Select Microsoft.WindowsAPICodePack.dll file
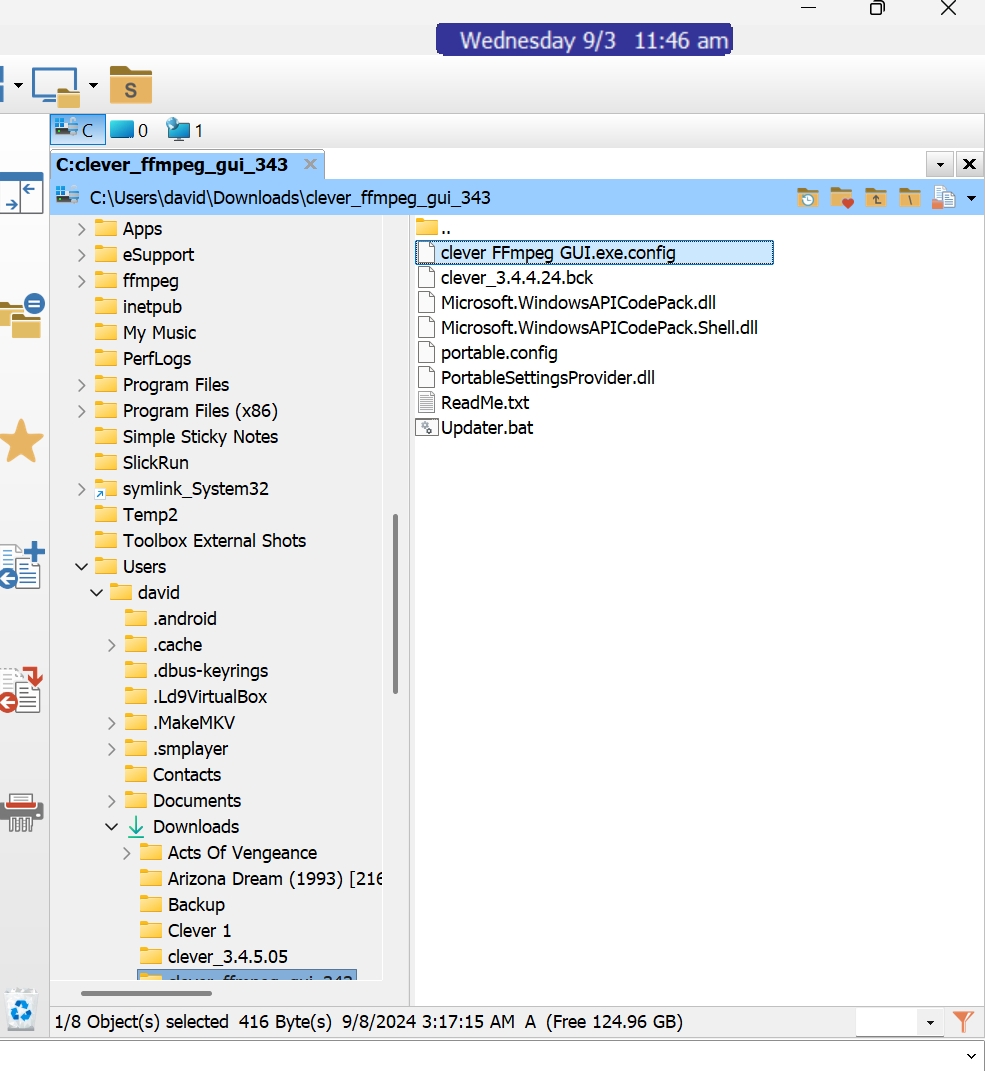The height and width of the screenshot is (1071, 985). pos(566,303)
